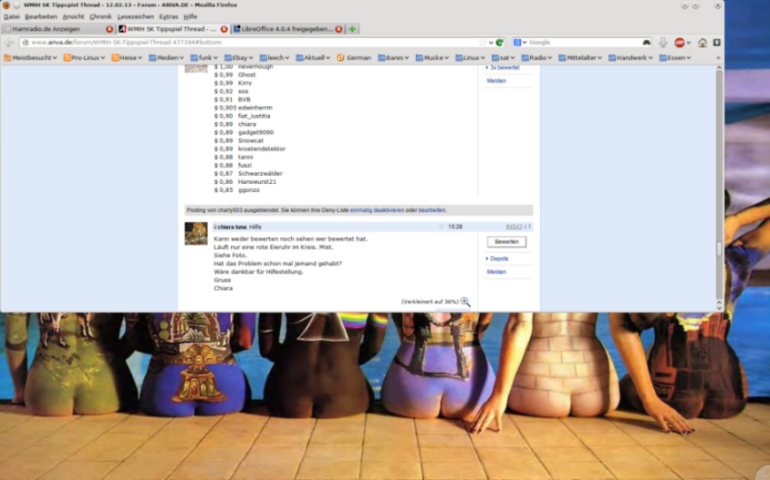Expand the Handwerk bookmarks folder
Viewport: 770px width, 480px height.
631,58
